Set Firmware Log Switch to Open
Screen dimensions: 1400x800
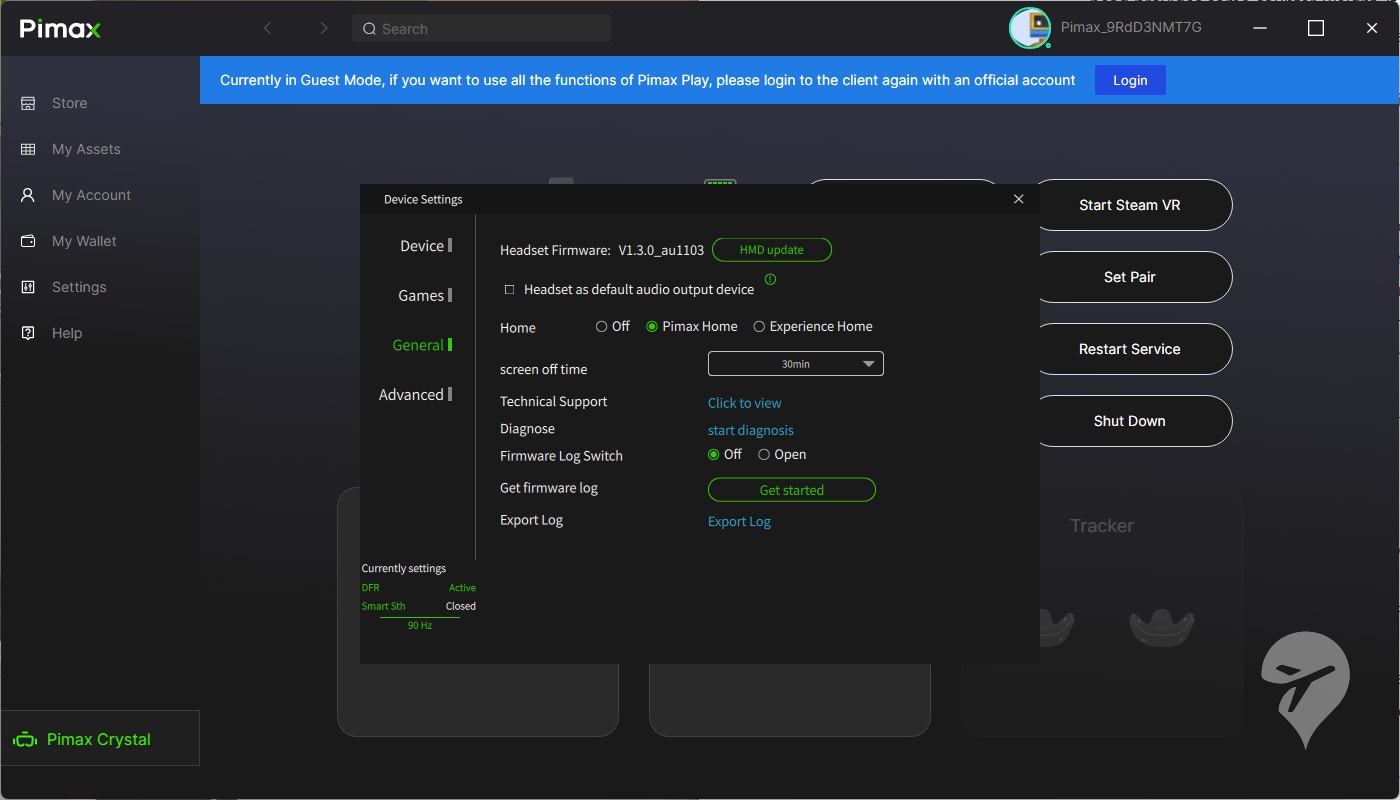click(764, 455)
